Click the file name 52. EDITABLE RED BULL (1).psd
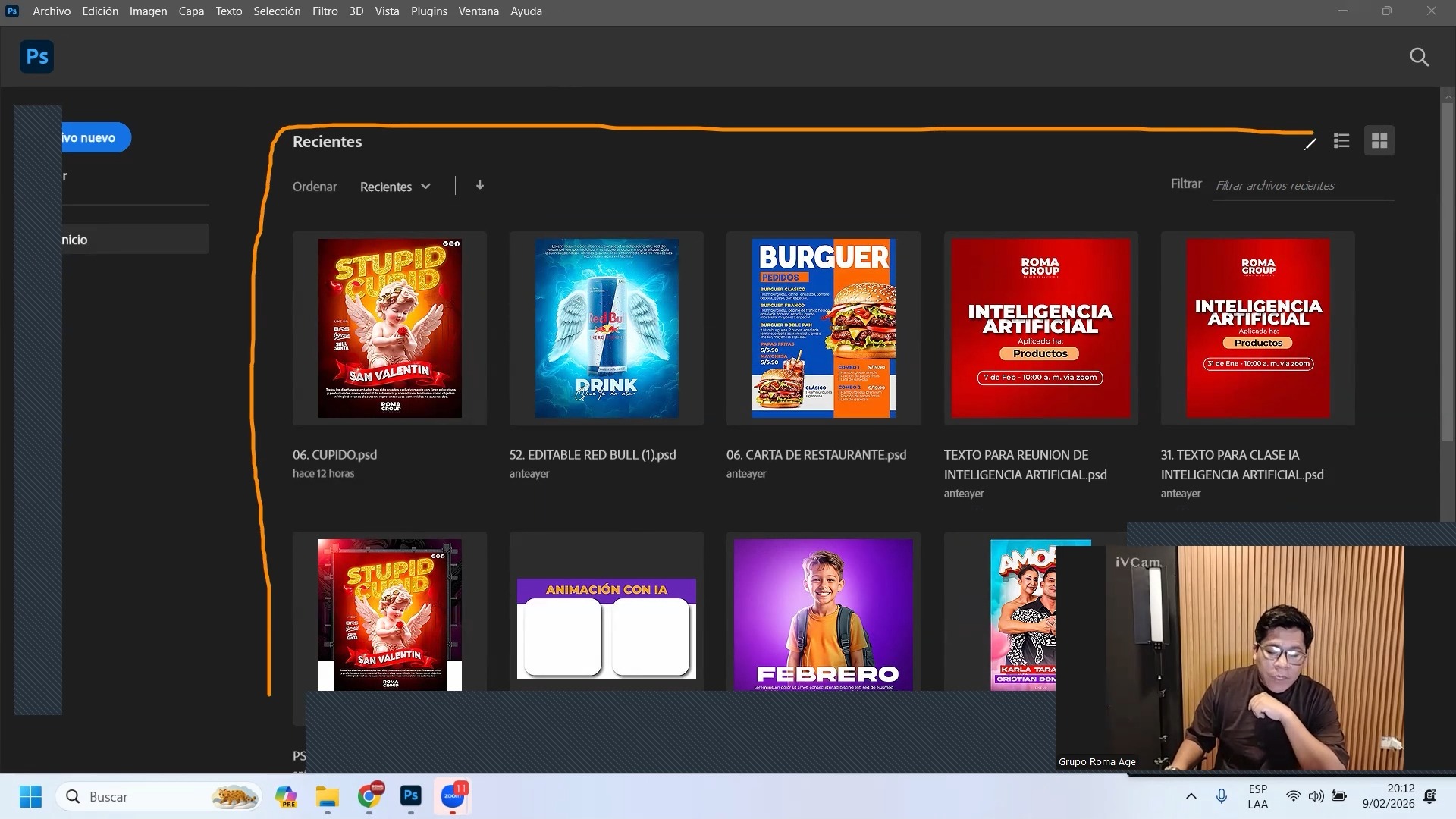Viewport: 1456px width, 819px height. [592, 455]
